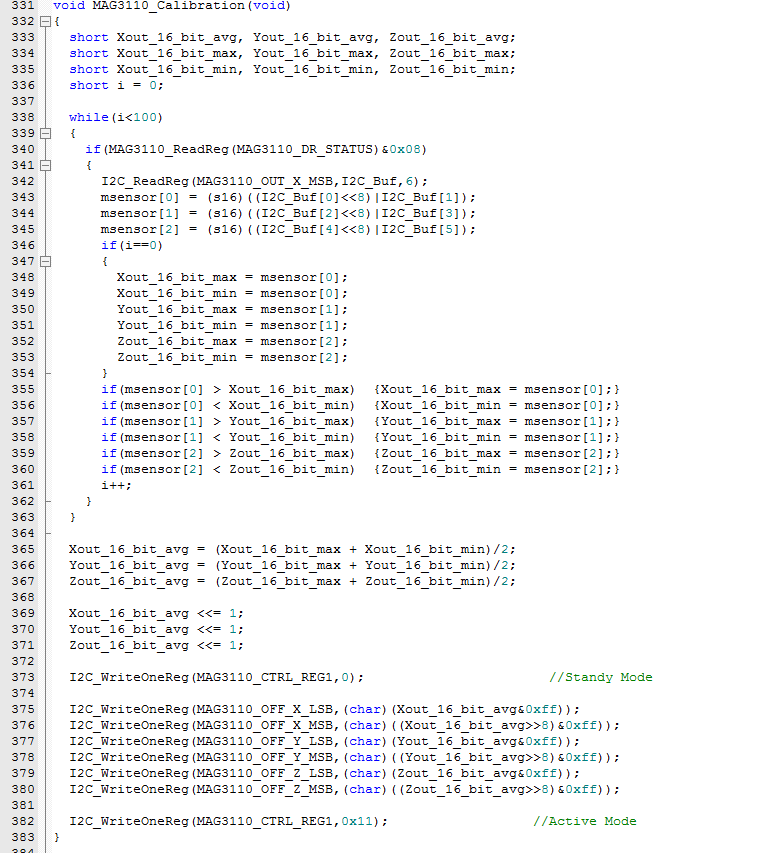Click MAG3110_OFF_Z_MSB on line 380
Image resolution: width=783 pixels, height=853 pixels.
(x=264, y=789)
